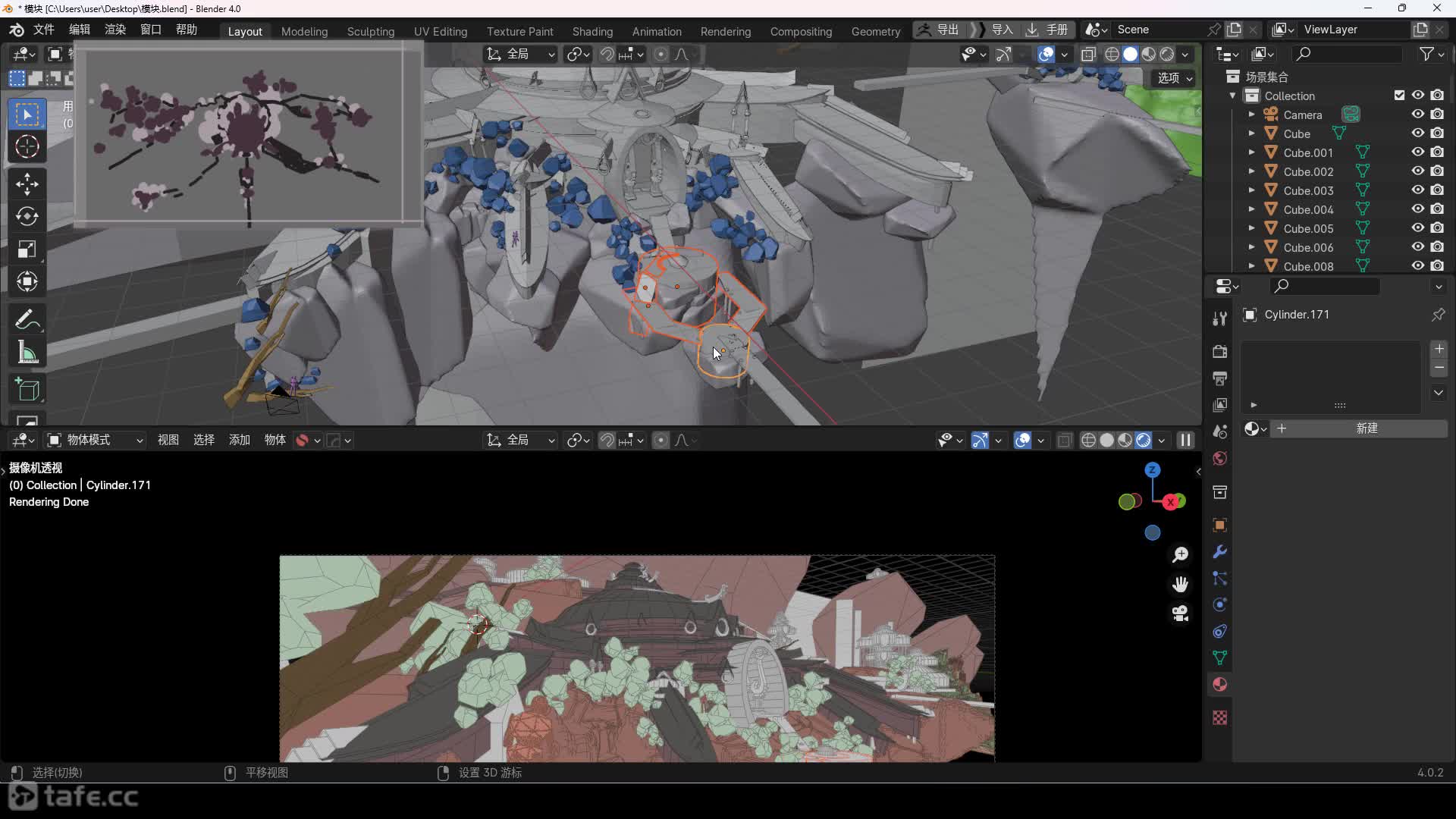The width and height of the screenshot is (1456, 819).
Task: Click the camera view toggle icon
Action: coord(1180,613)
